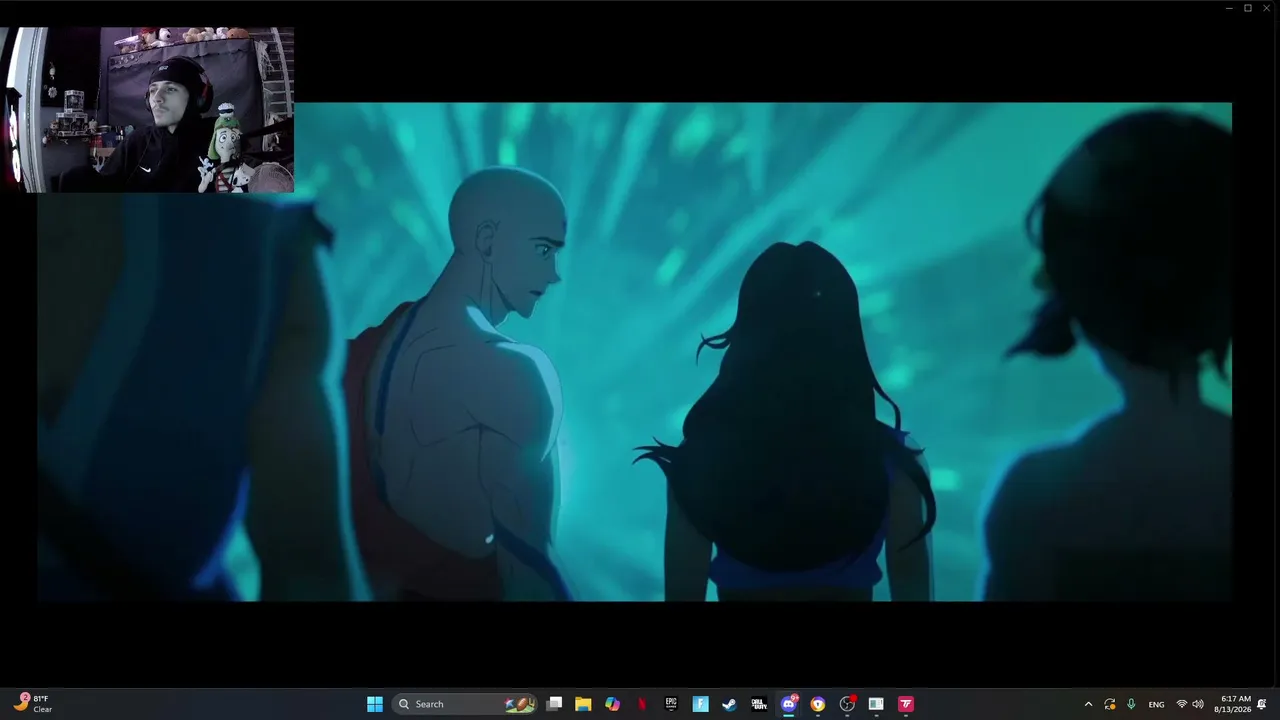Image resolution: width=1280 pixels, height=720 pixels.
Task: Open the clock and calendar flyout
Action: tap(1233, 704)
